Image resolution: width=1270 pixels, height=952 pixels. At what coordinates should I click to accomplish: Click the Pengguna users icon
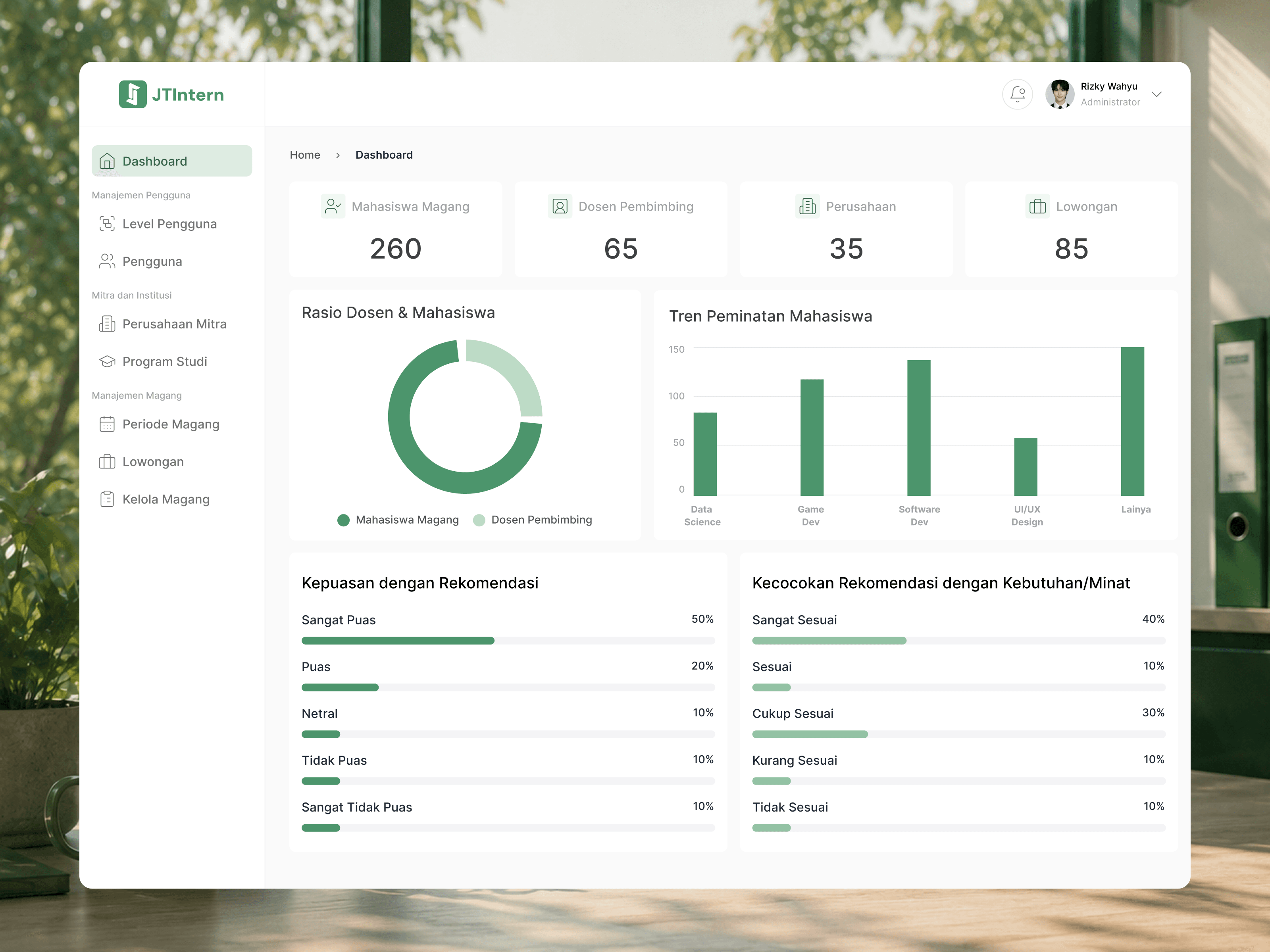[x=107, y=261]
